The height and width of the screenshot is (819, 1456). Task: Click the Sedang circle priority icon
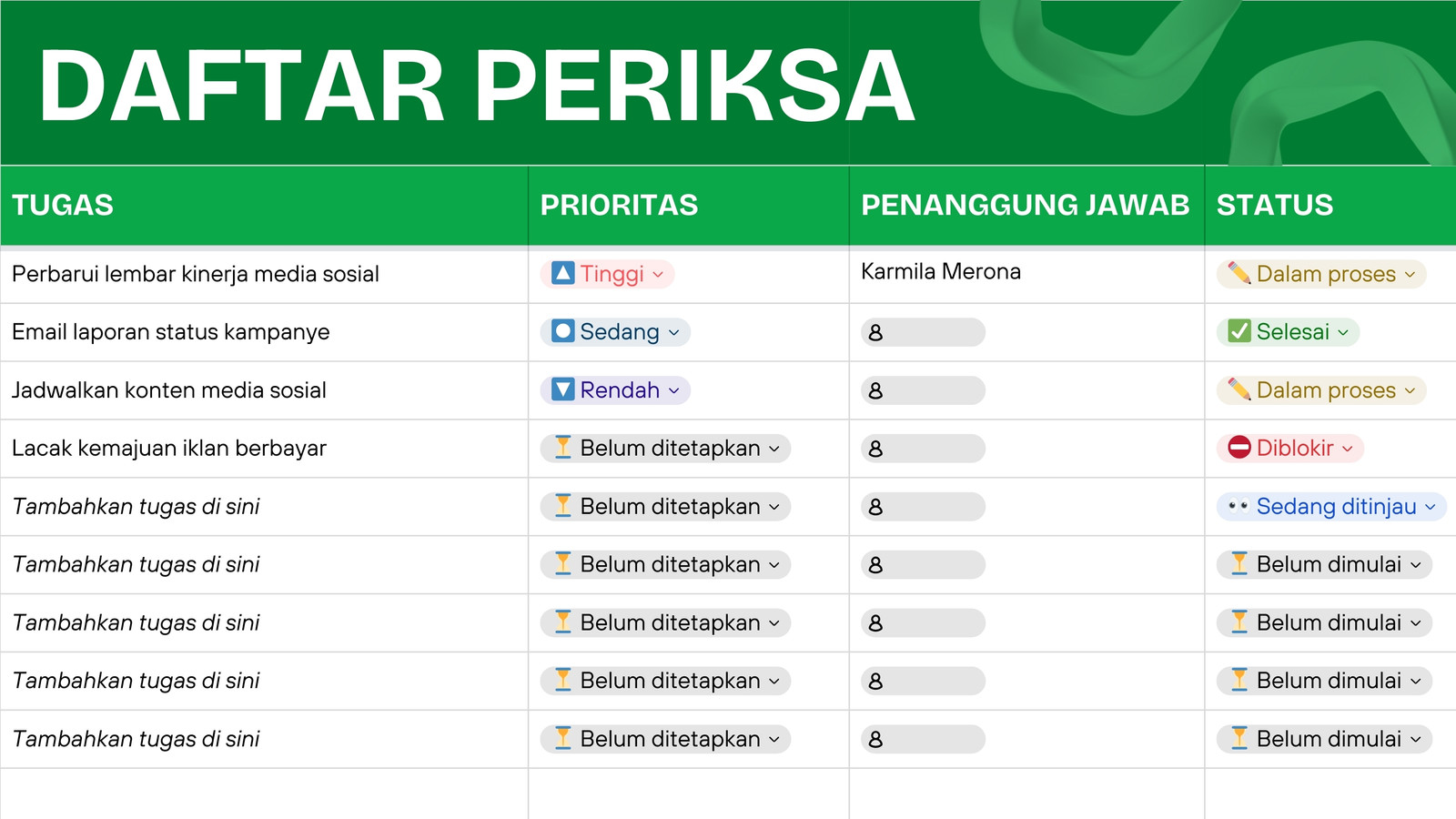[563, 331]
